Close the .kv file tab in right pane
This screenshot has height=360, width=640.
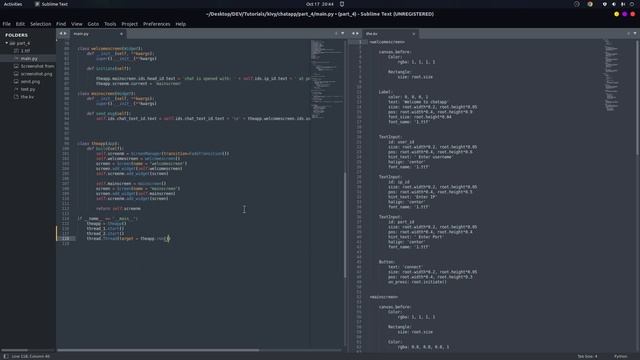413,34
